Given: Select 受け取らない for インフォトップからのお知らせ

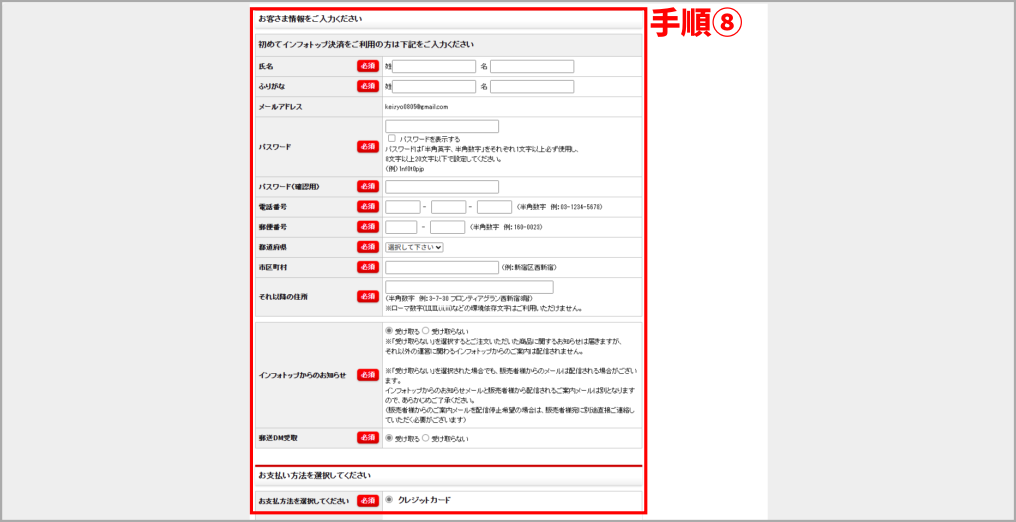Looking at the screenshot, I should tap(426, 330).
